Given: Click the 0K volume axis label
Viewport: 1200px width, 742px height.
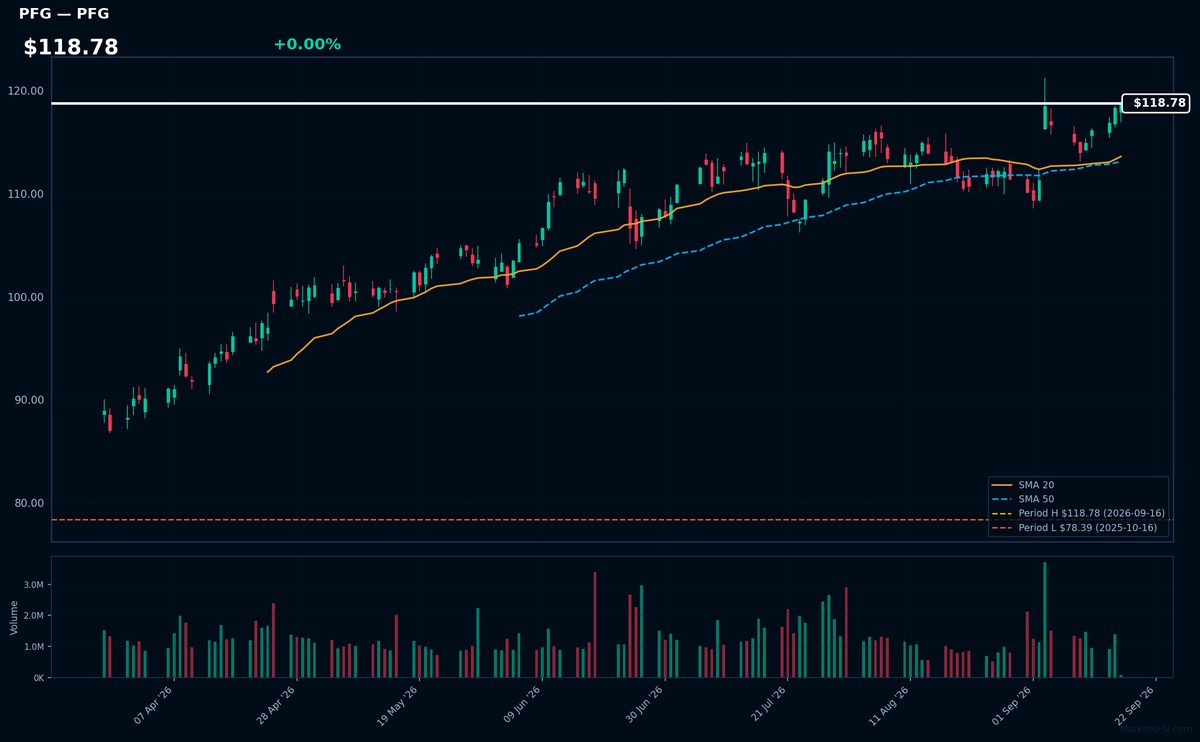Looking at the screenshot, I should pyautogui.click(x=39, y=678).
